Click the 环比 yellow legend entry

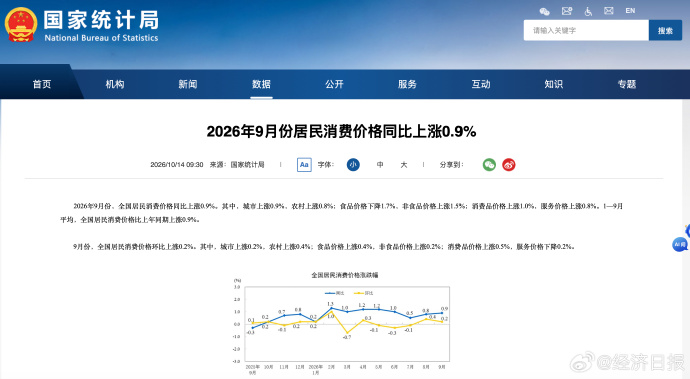[x=363, y=293]
